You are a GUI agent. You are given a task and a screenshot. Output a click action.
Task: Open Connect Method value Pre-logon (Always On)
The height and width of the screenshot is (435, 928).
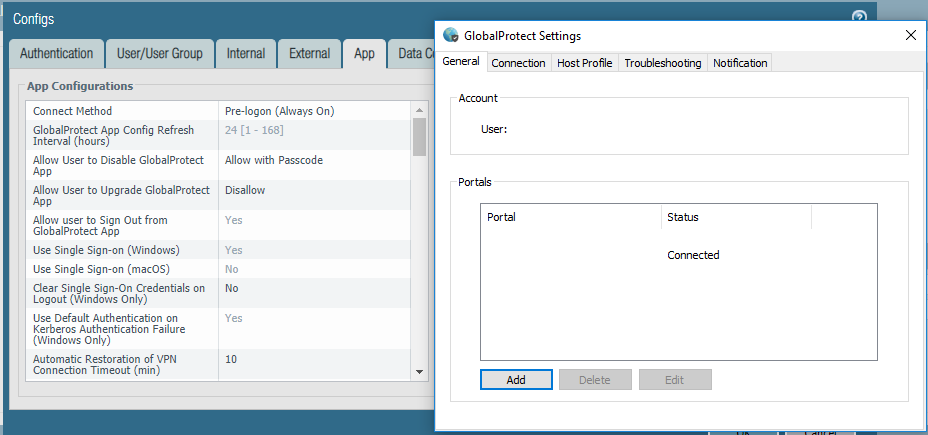click(279, 111)
